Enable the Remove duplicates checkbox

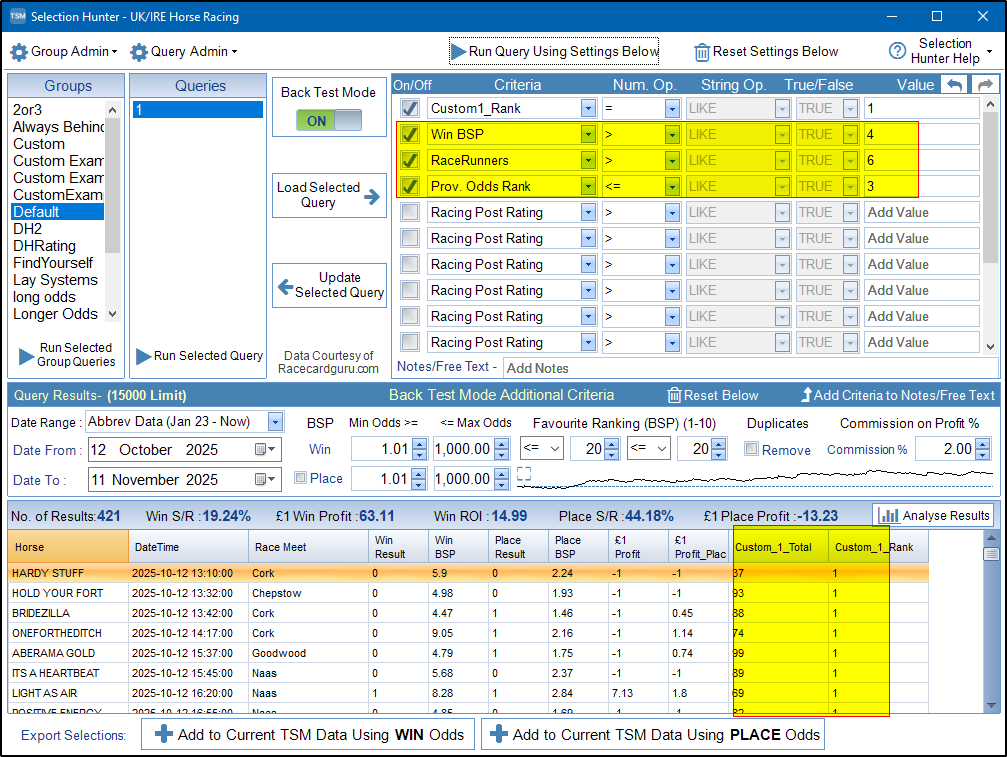point(752,450)
